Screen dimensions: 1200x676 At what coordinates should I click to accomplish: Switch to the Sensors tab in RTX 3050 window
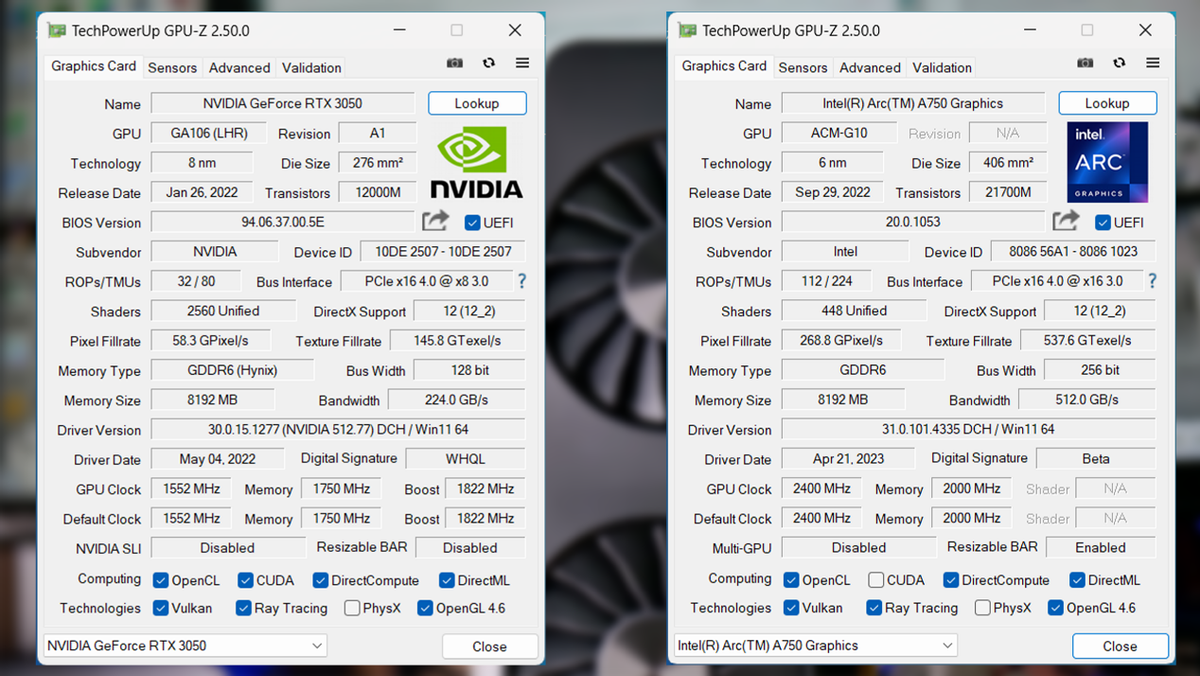(172, 68)
